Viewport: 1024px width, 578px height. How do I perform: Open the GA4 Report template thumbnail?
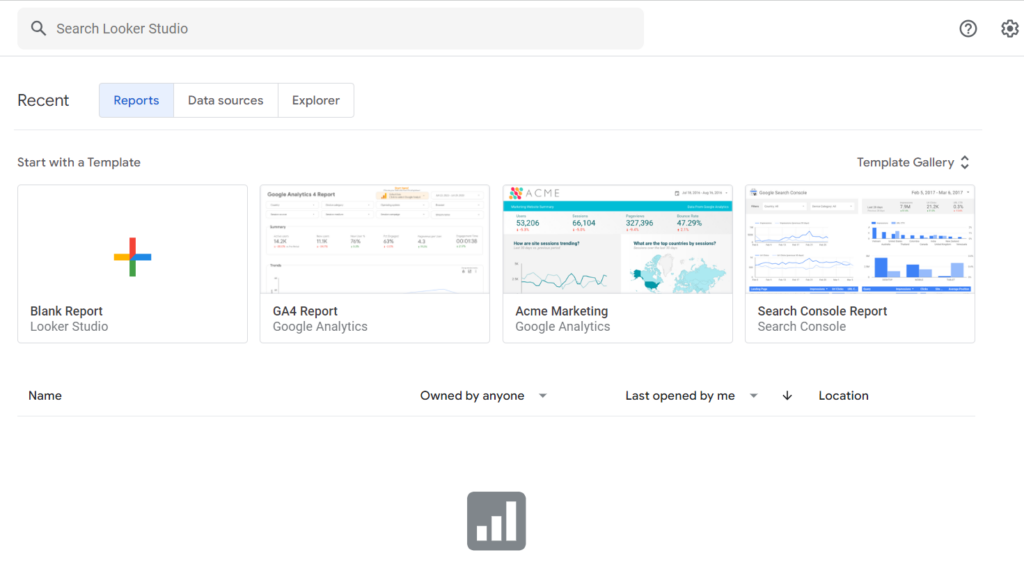375,240
